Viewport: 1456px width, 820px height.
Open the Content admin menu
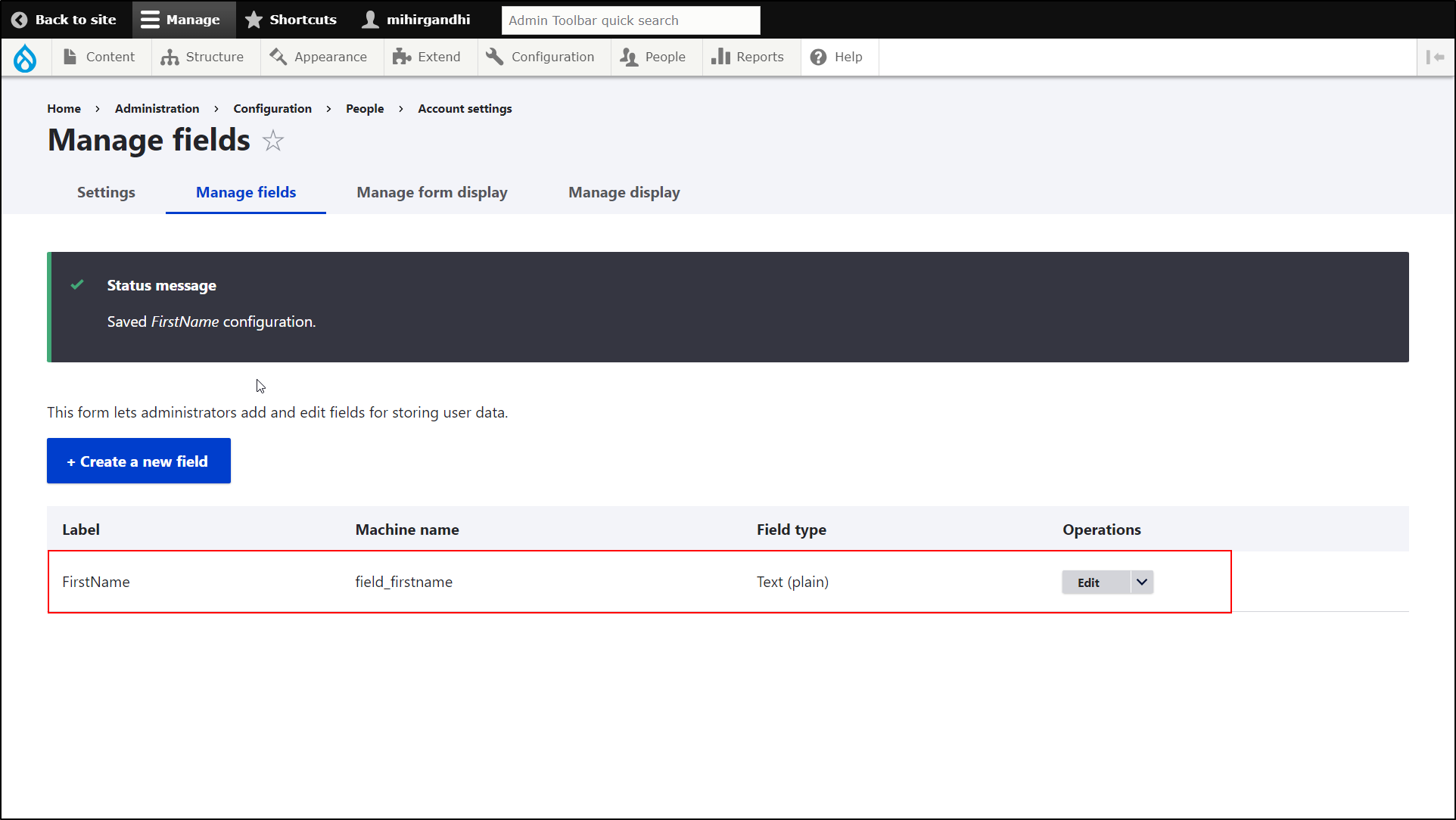click(100, 57)
